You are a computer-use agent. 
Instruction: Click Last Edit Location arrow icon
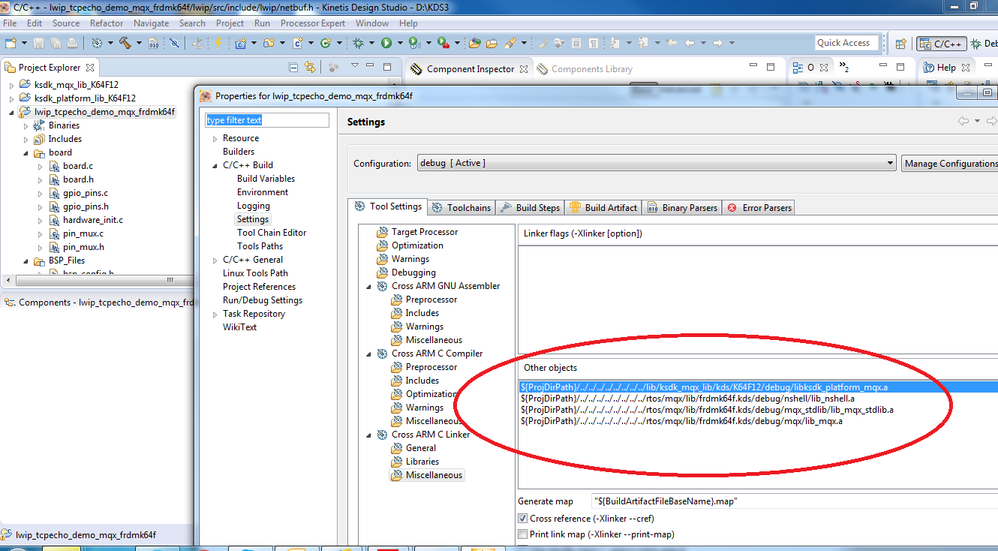671,43
